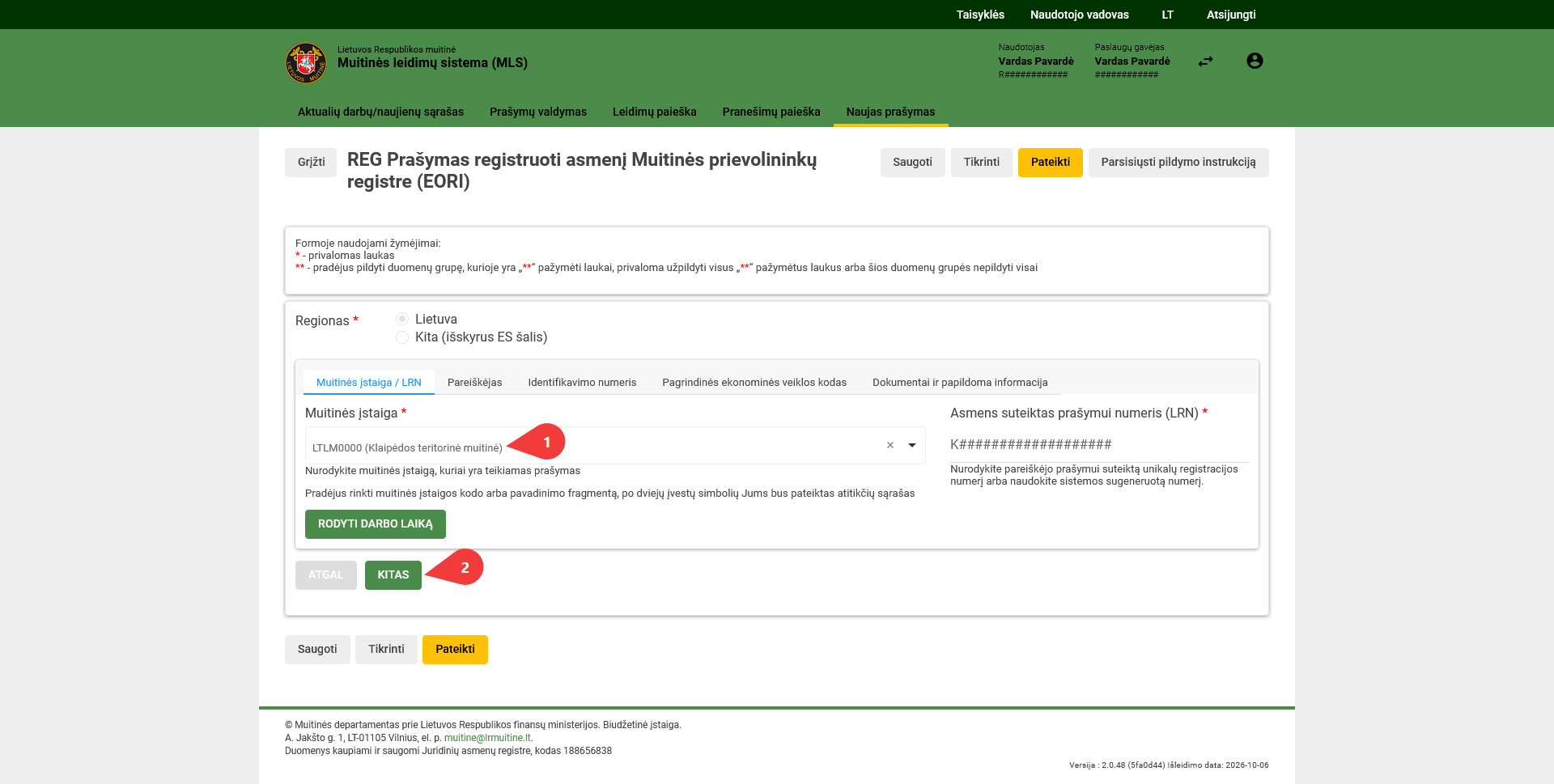Click the bottom yellow Pateikti button
Screen dimensions: 1554x784
click(455, 649)
